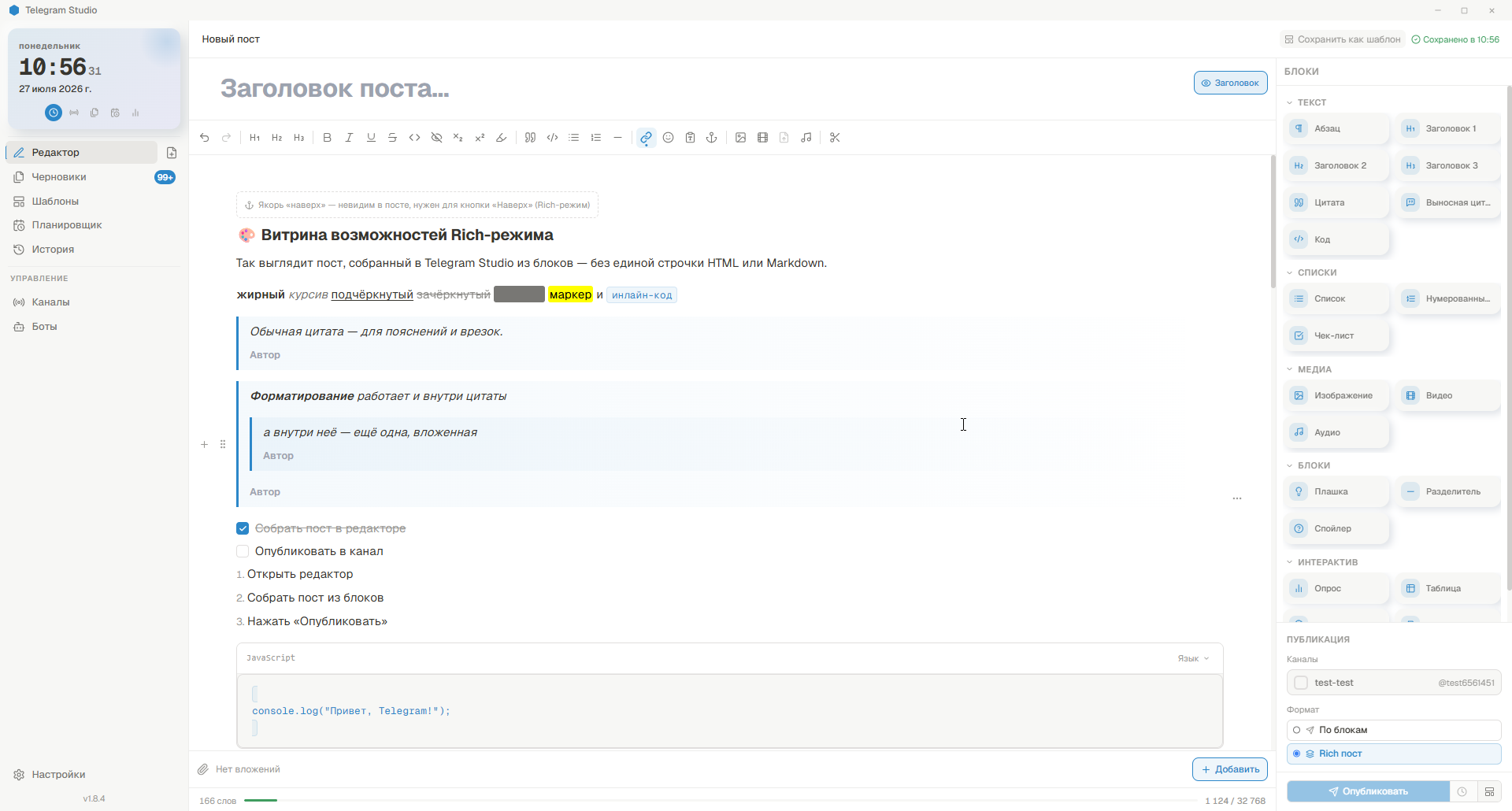This screenshot has width=1512, height=811.
Task: Apply spoiler (crossed-eye) formatting in the toolbar
Action: (x=437, y=138)
